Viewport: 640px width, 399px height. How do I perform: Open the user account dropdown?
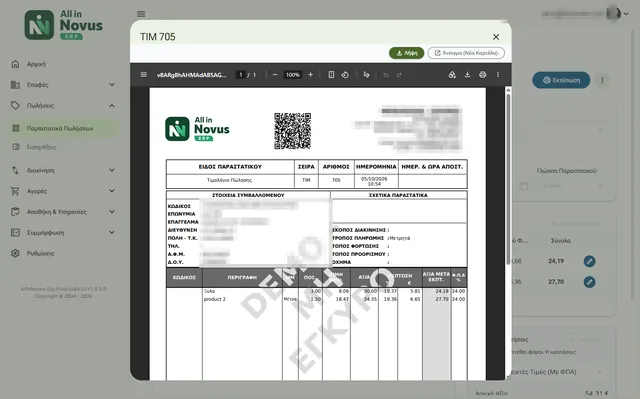626,14
